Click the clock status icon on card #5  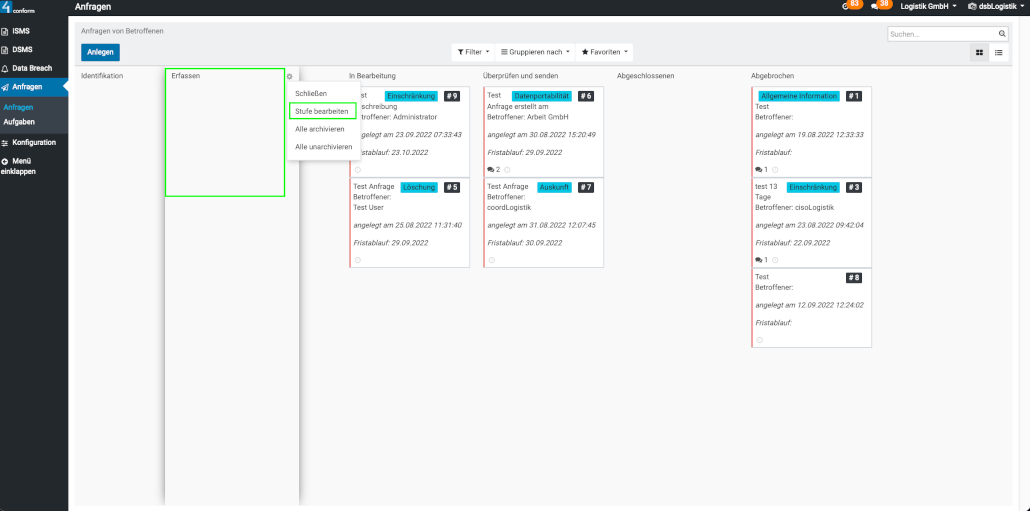(x=357, y=260)
